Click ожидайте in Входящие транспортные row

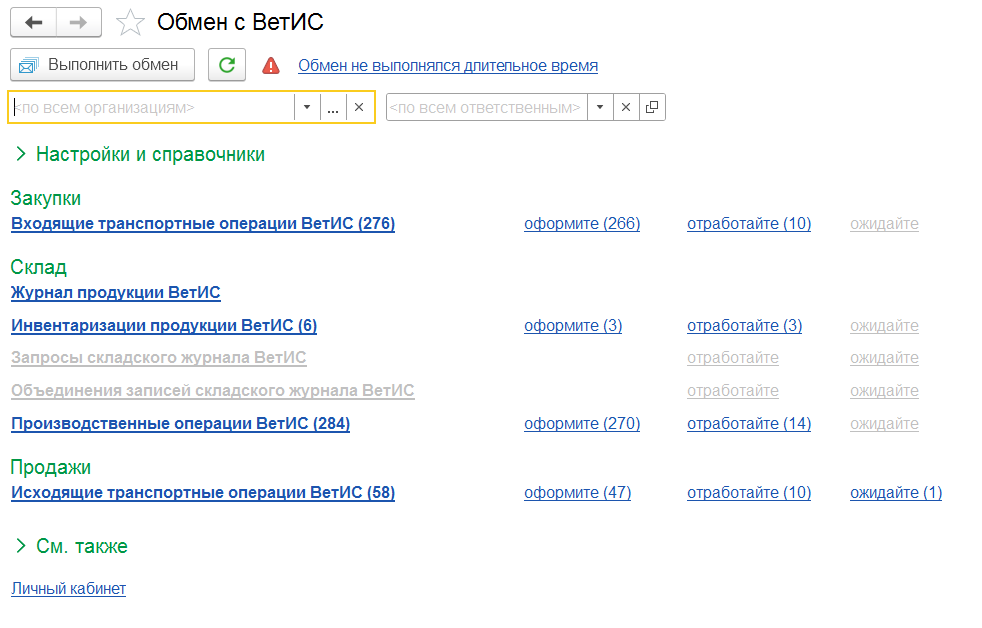click(884, 224)
